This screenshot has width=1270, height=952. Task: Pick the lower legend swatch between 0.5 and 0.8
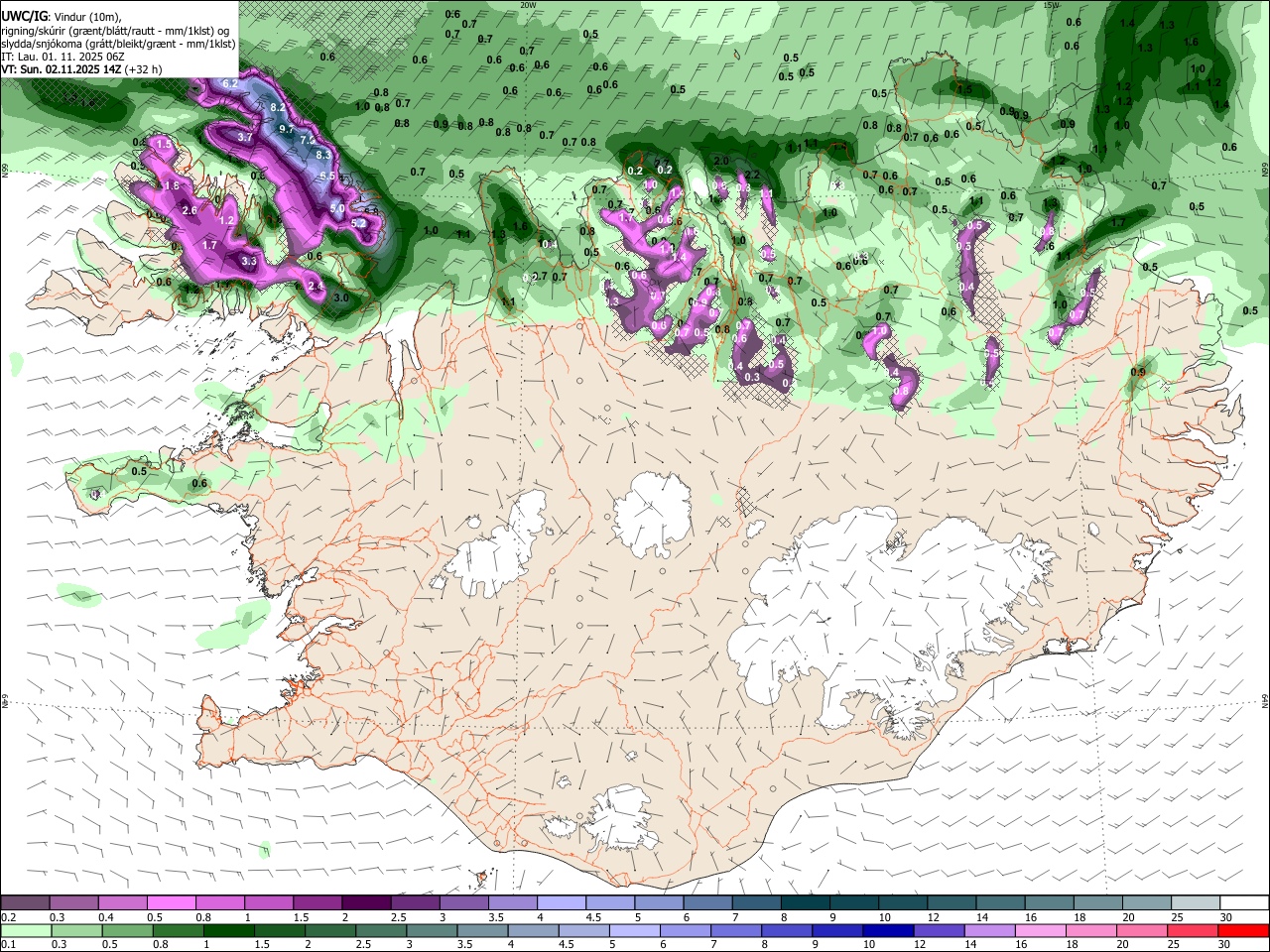(x=128, y=931)
